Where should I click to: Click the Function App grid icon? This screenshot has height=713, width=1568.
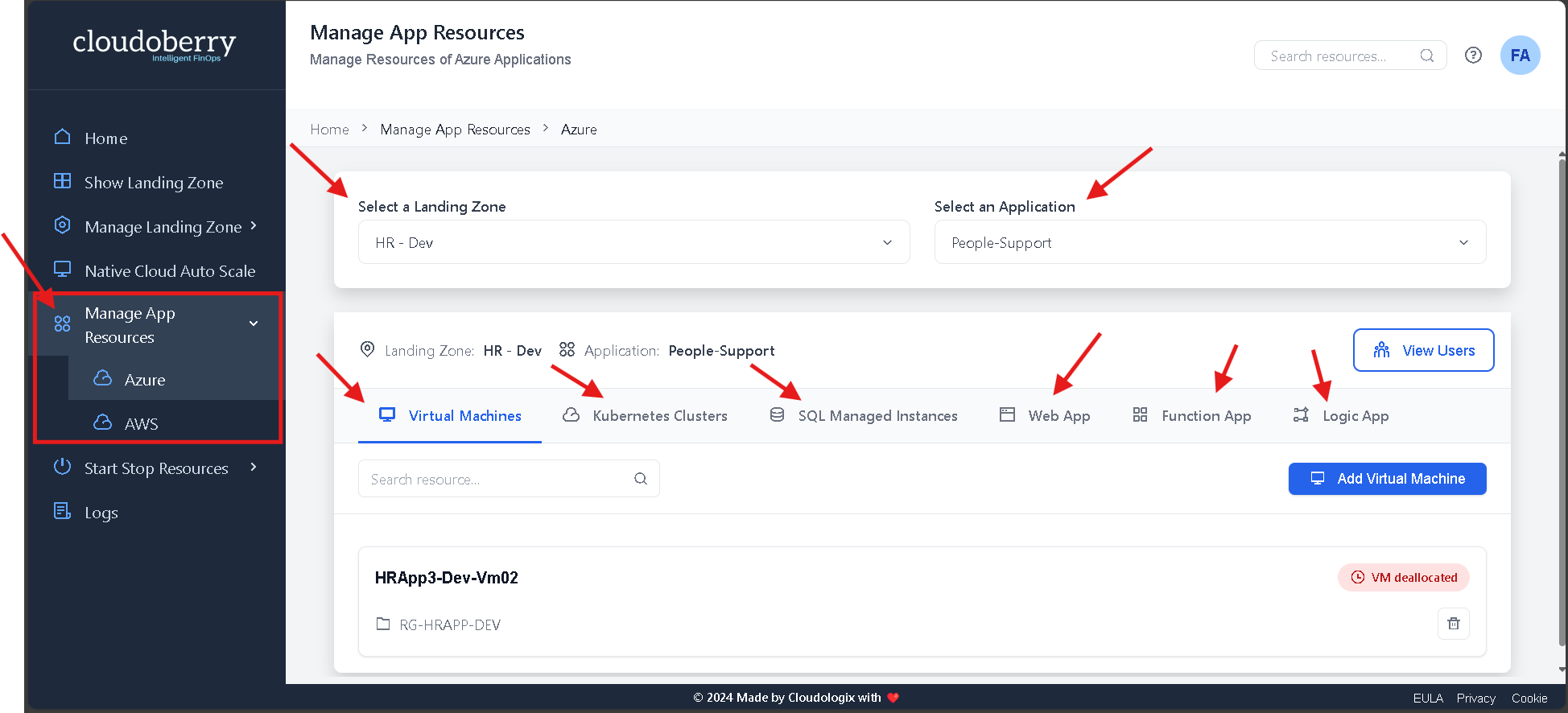click(x=1140, y=414)
